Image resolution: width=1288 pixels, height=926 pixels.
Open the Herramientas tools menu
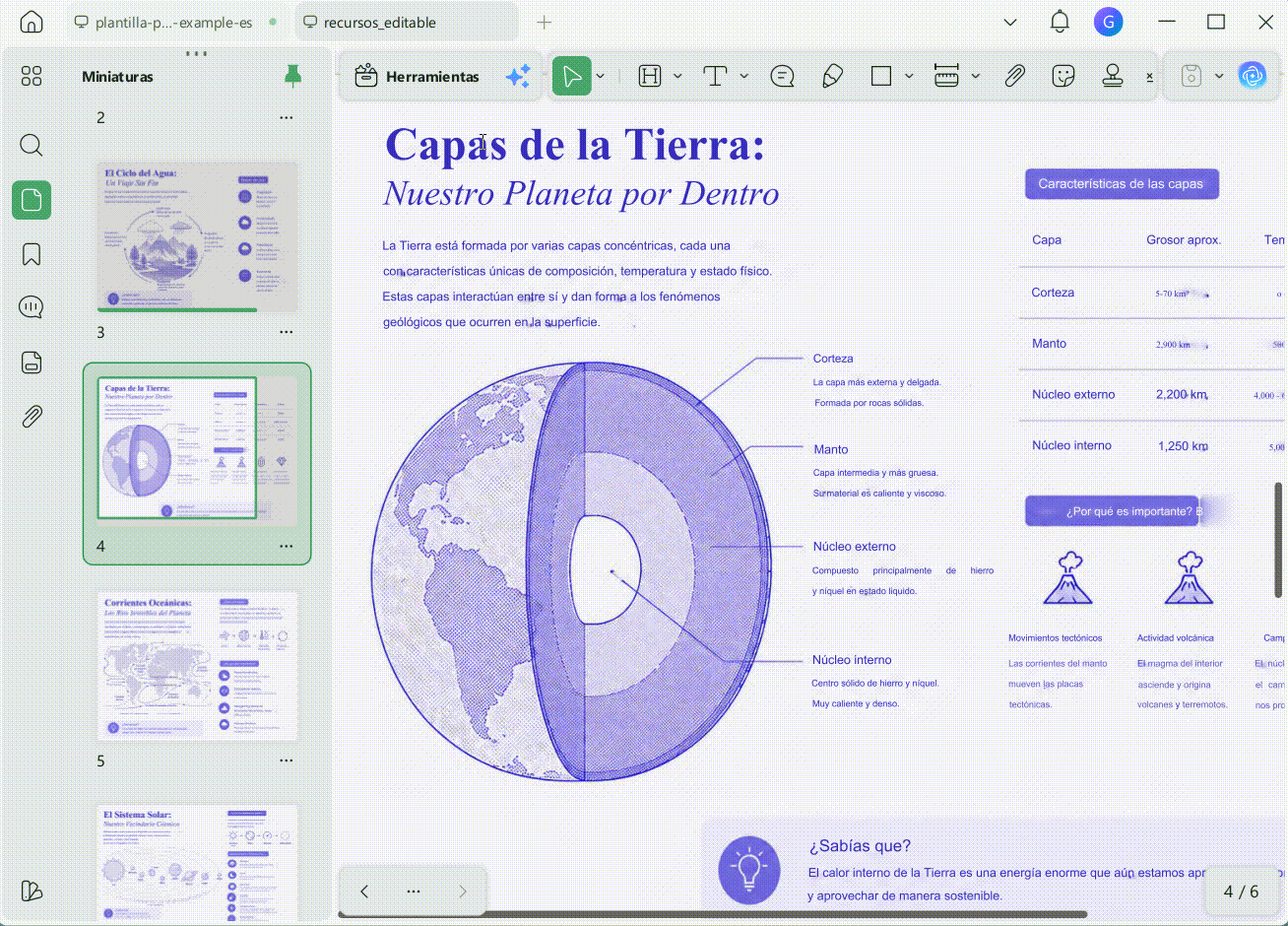point(418,77)
